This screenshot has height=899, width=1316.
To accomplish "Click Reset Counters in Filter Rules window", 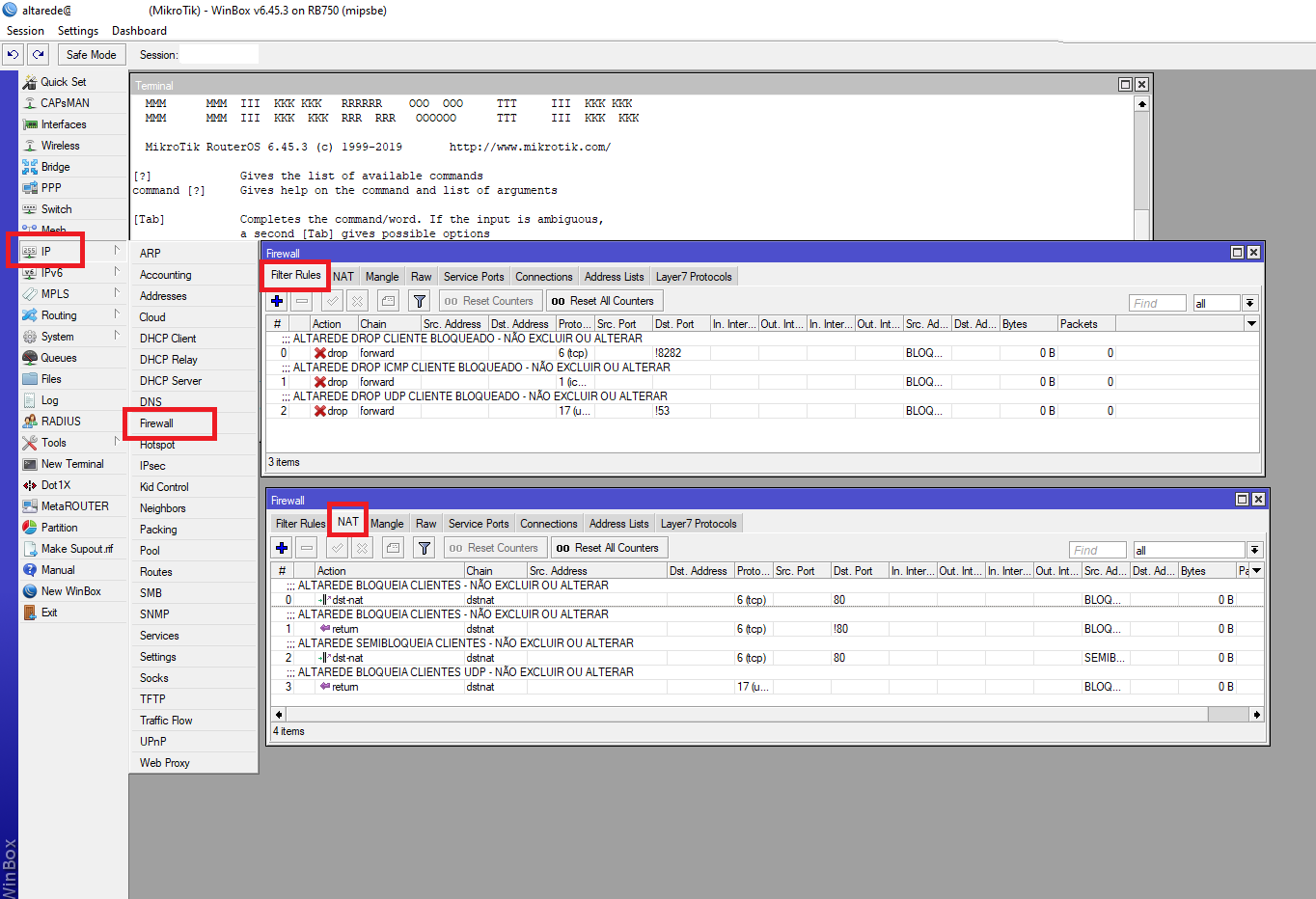I will (x=489, y=301).
